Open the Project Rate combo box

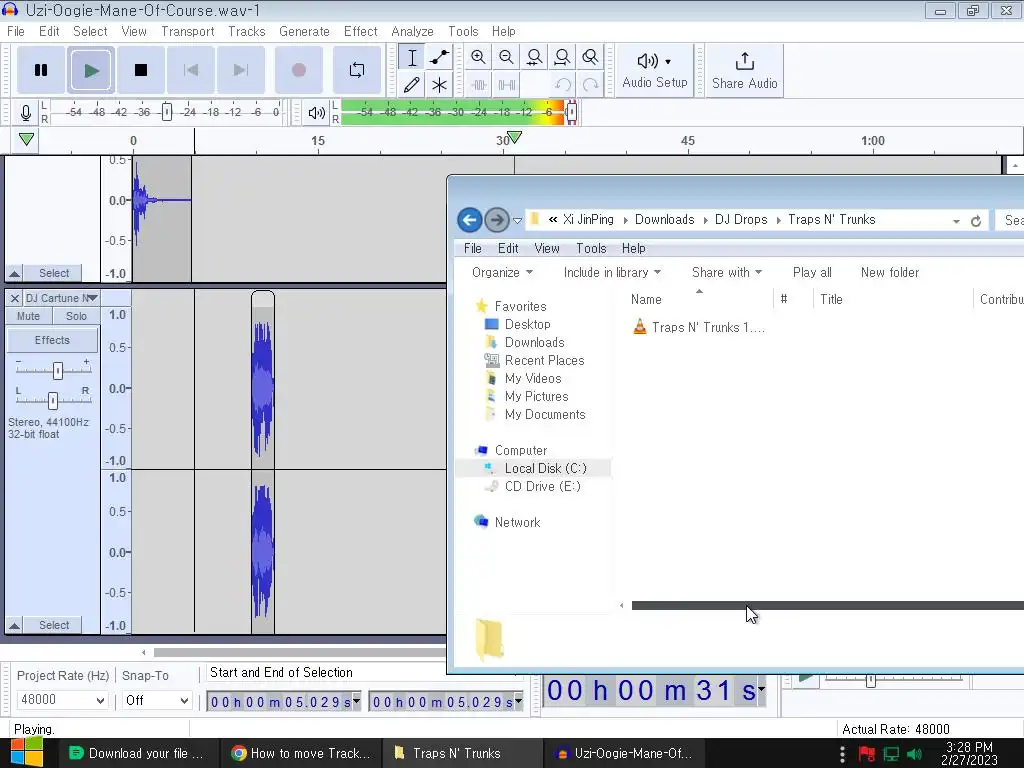[x=62, y=700]
